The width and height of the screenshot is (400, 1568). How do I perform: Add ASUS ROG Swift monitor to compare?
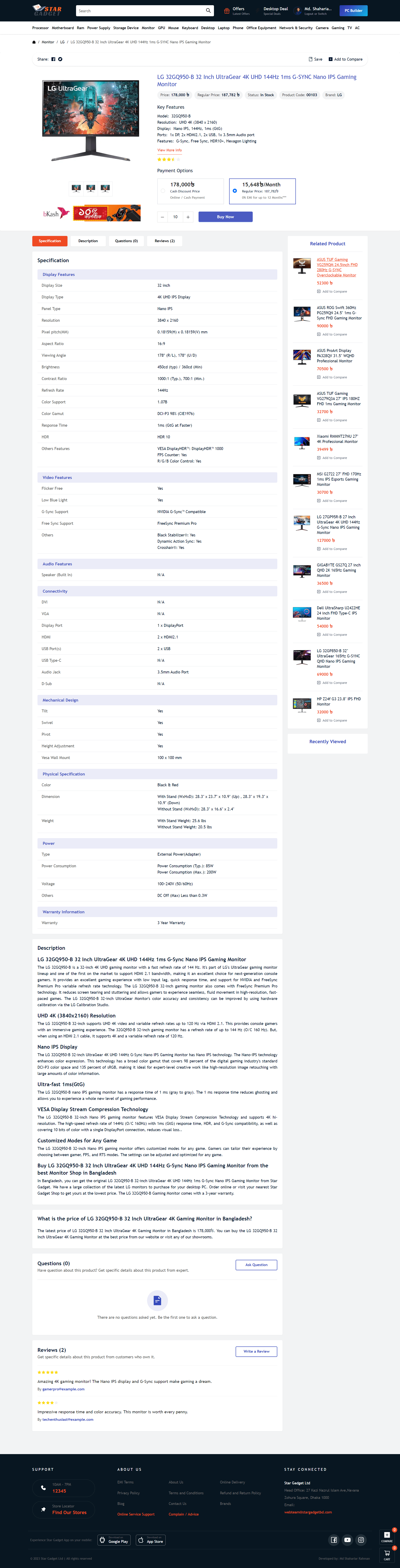[x=332, y=334]
